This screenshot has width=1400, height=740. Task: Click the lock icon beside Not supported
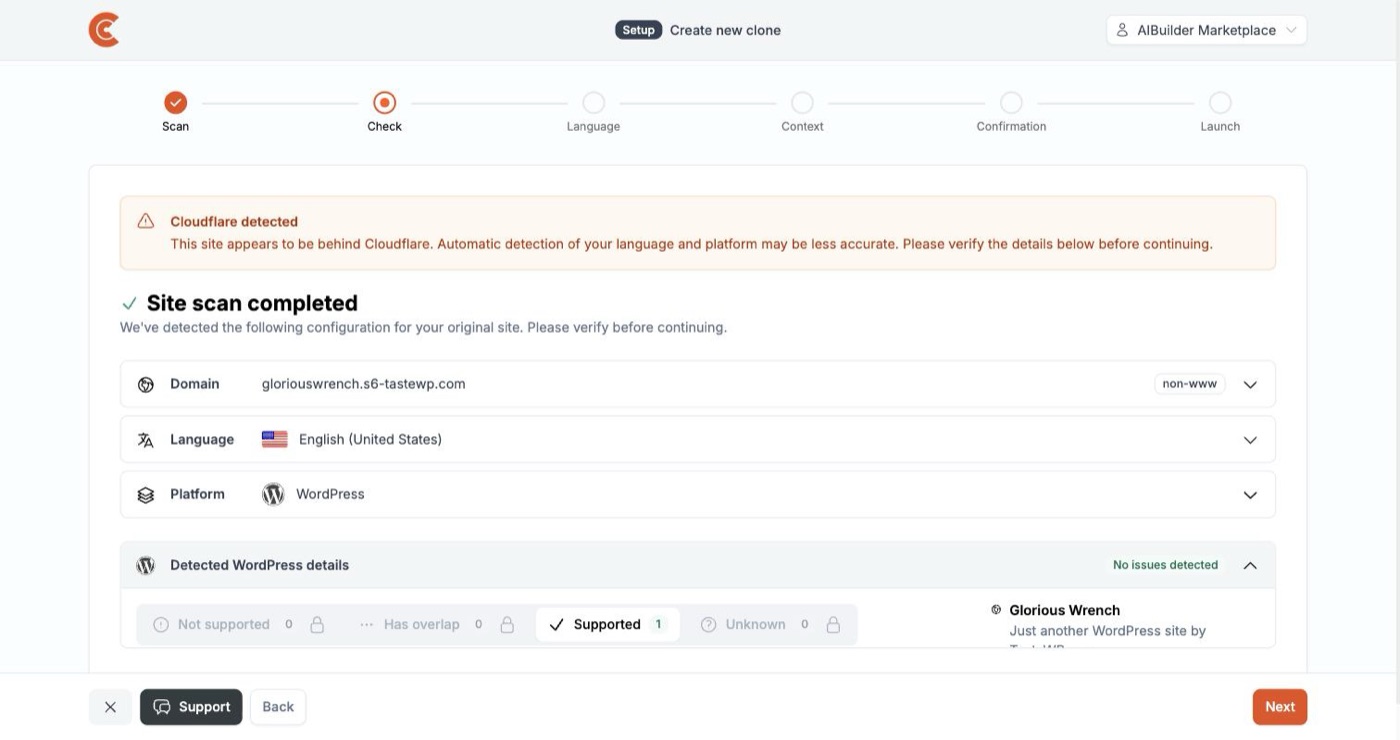(x=317, y=624)
